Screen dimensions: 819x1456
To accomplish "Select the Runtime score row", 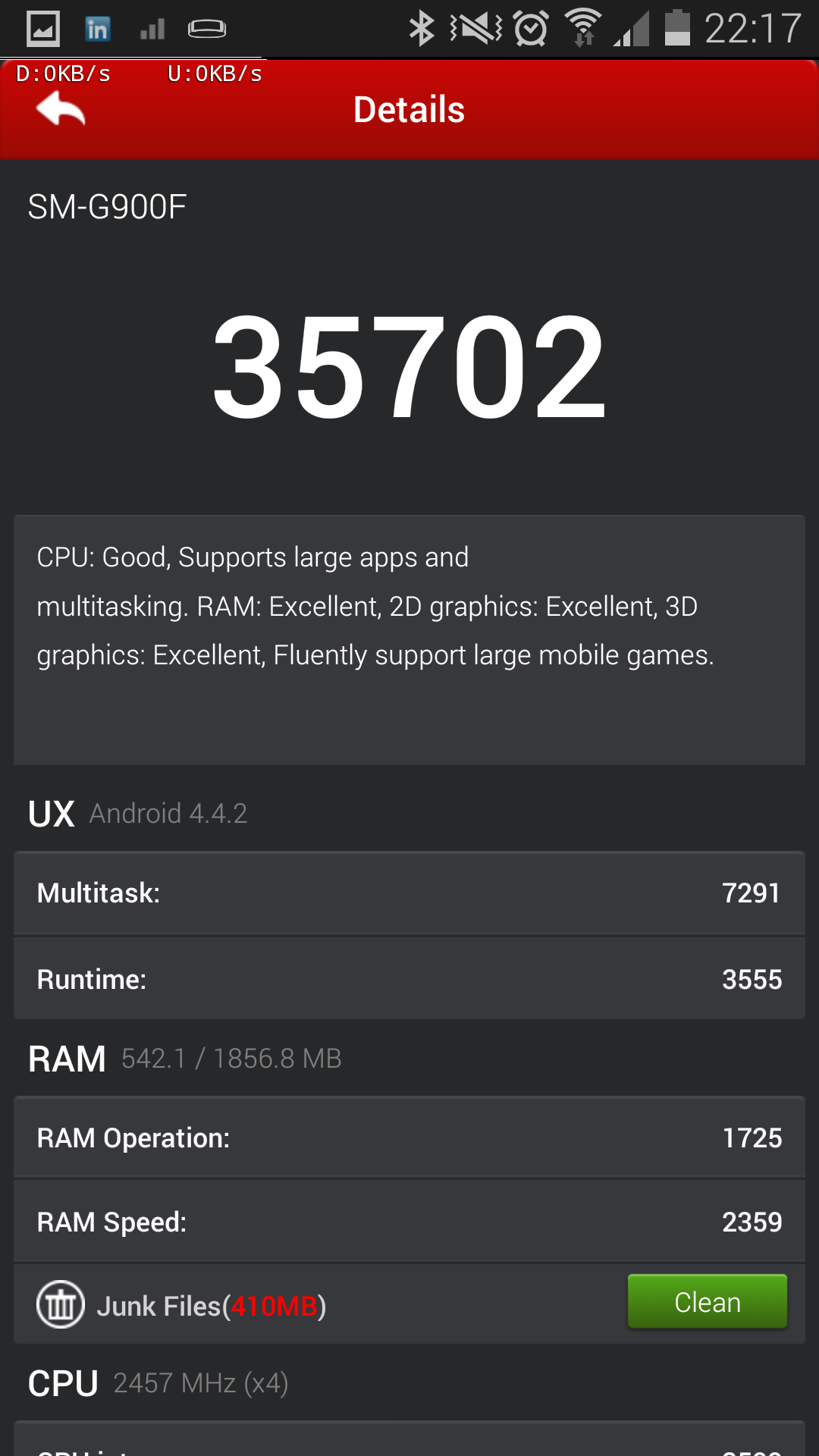I will pyautogui.click(x=409, y=979).
